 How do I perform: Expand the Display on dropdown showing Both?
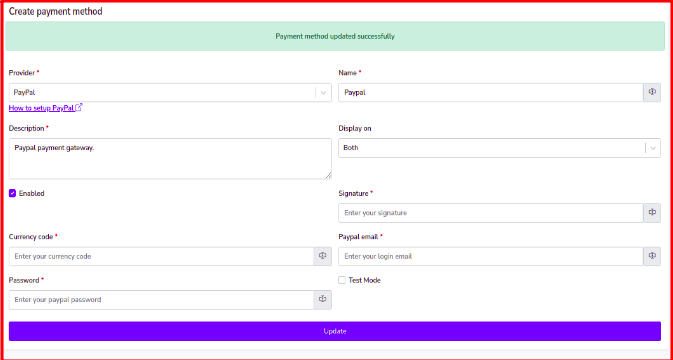click(x=499, y=148)
